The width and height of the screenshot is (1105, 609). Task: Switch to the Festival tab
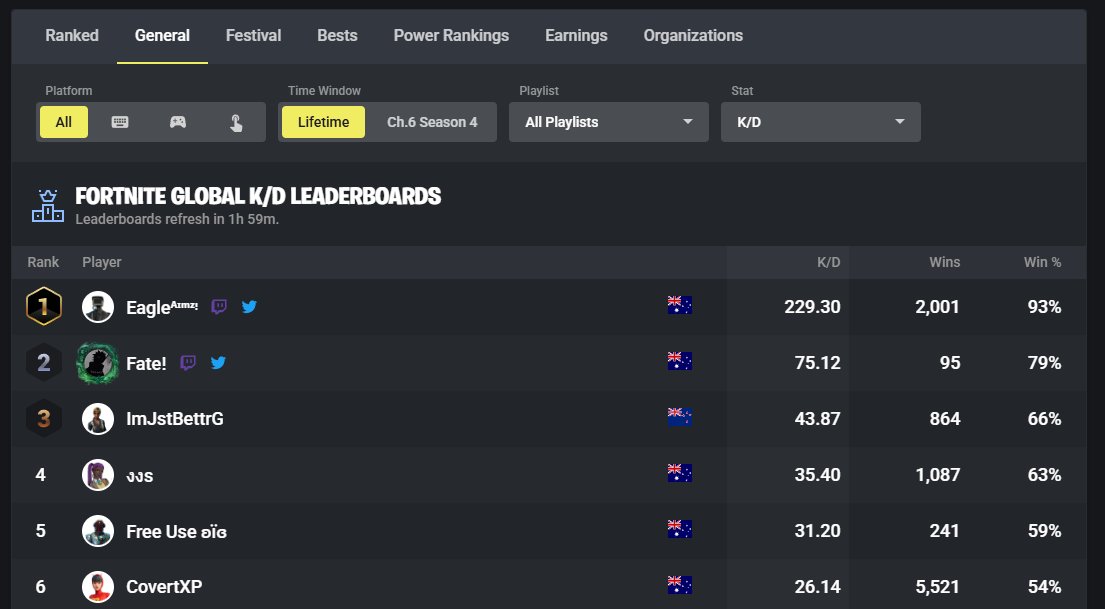click(x=254, y=35)
